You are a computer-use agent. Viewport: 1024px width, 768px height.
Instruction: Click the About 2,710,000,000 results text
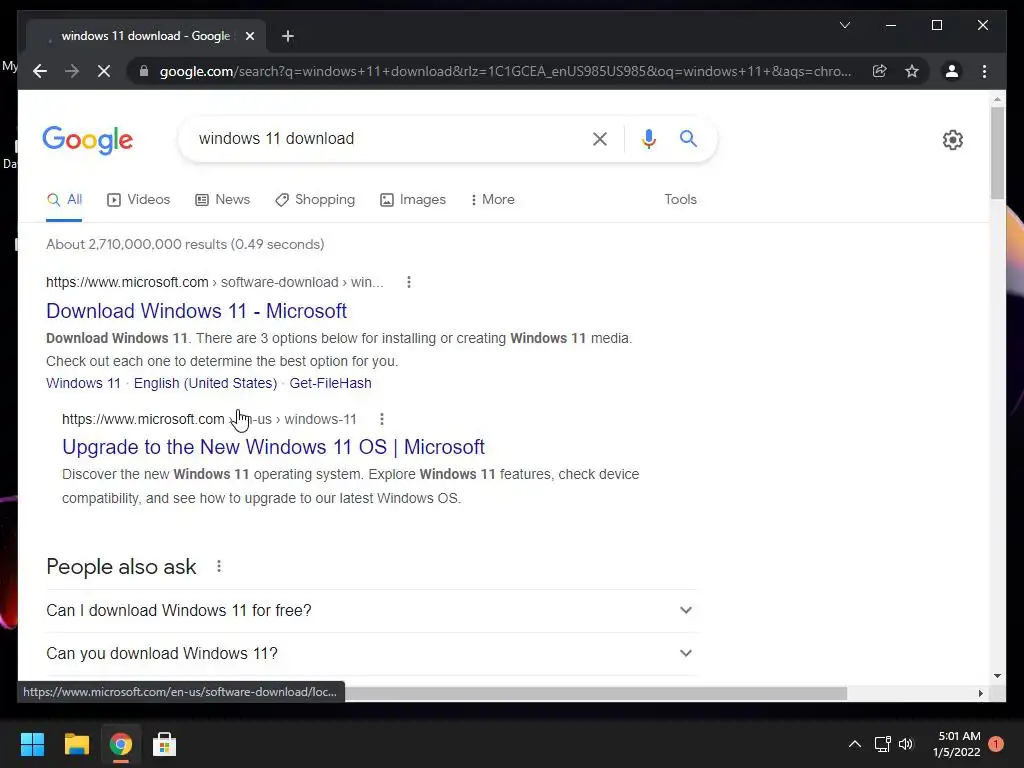(x=185, y=244)
